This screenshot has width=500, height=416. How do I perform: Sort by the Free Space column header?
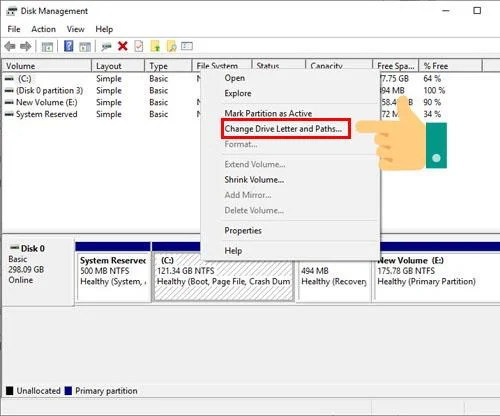pyautogui.click(x=396, y=66)
